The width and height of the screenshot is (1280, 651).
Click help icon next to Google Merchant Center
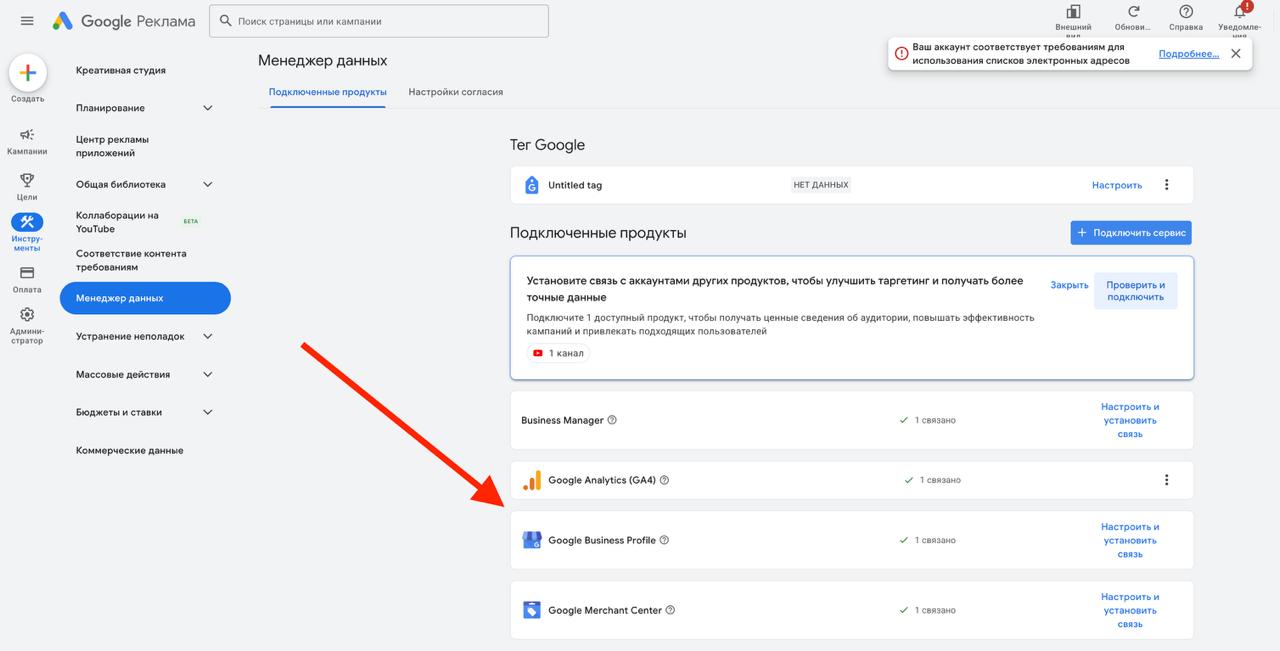[670, 610]
